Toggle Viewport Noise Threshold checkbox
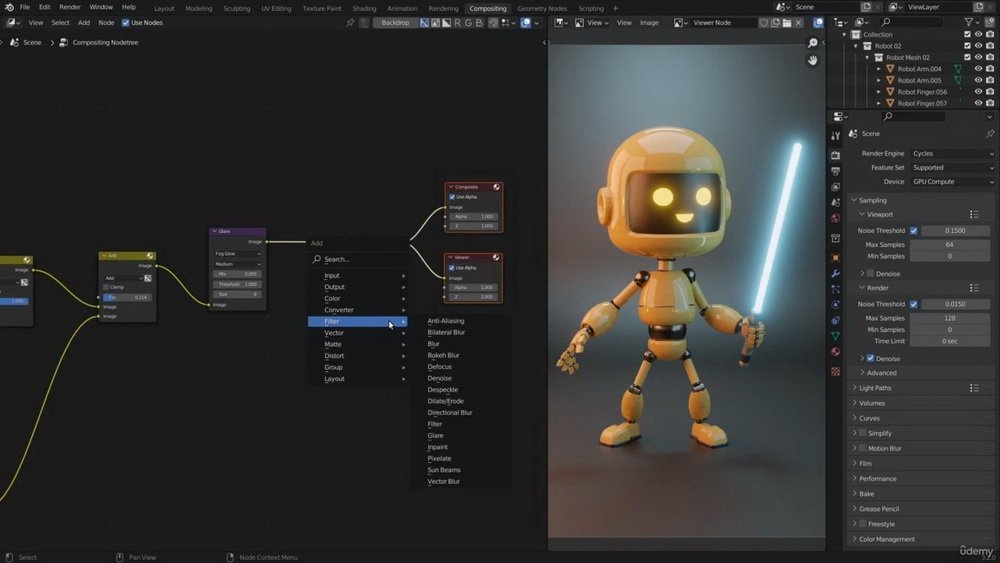 pyautogui.click(x=914, y=231)
